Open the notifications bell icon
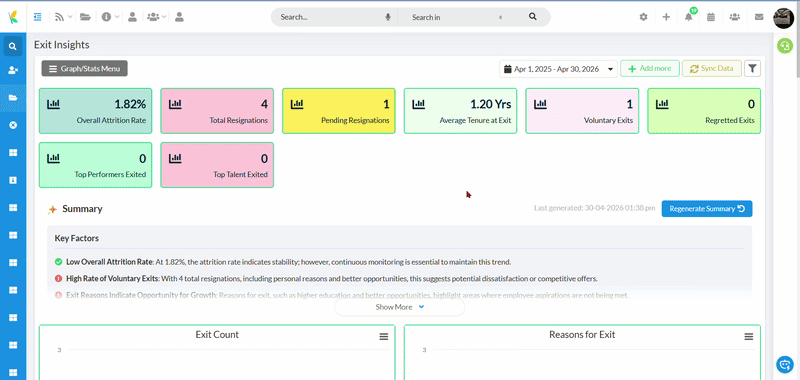This screenshot has height=380, width=800. tap(689, 17)
